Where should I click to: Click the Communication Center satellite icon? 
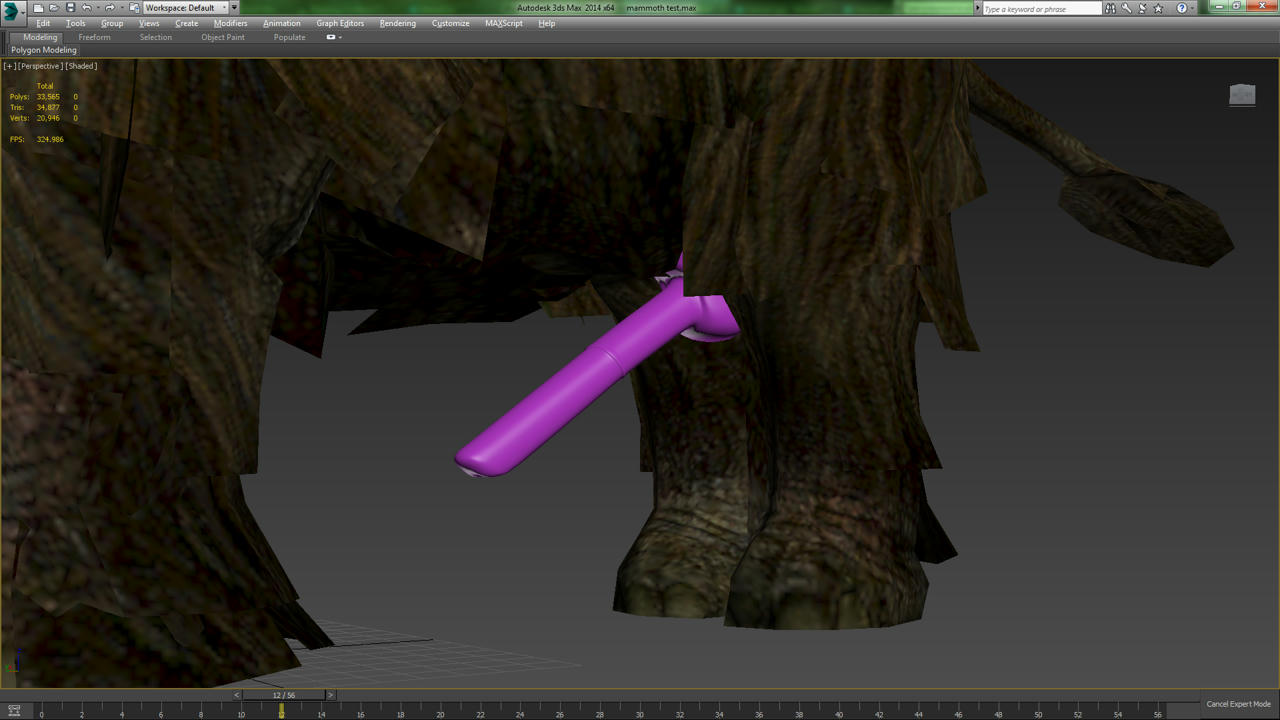tap(1142, 8)
